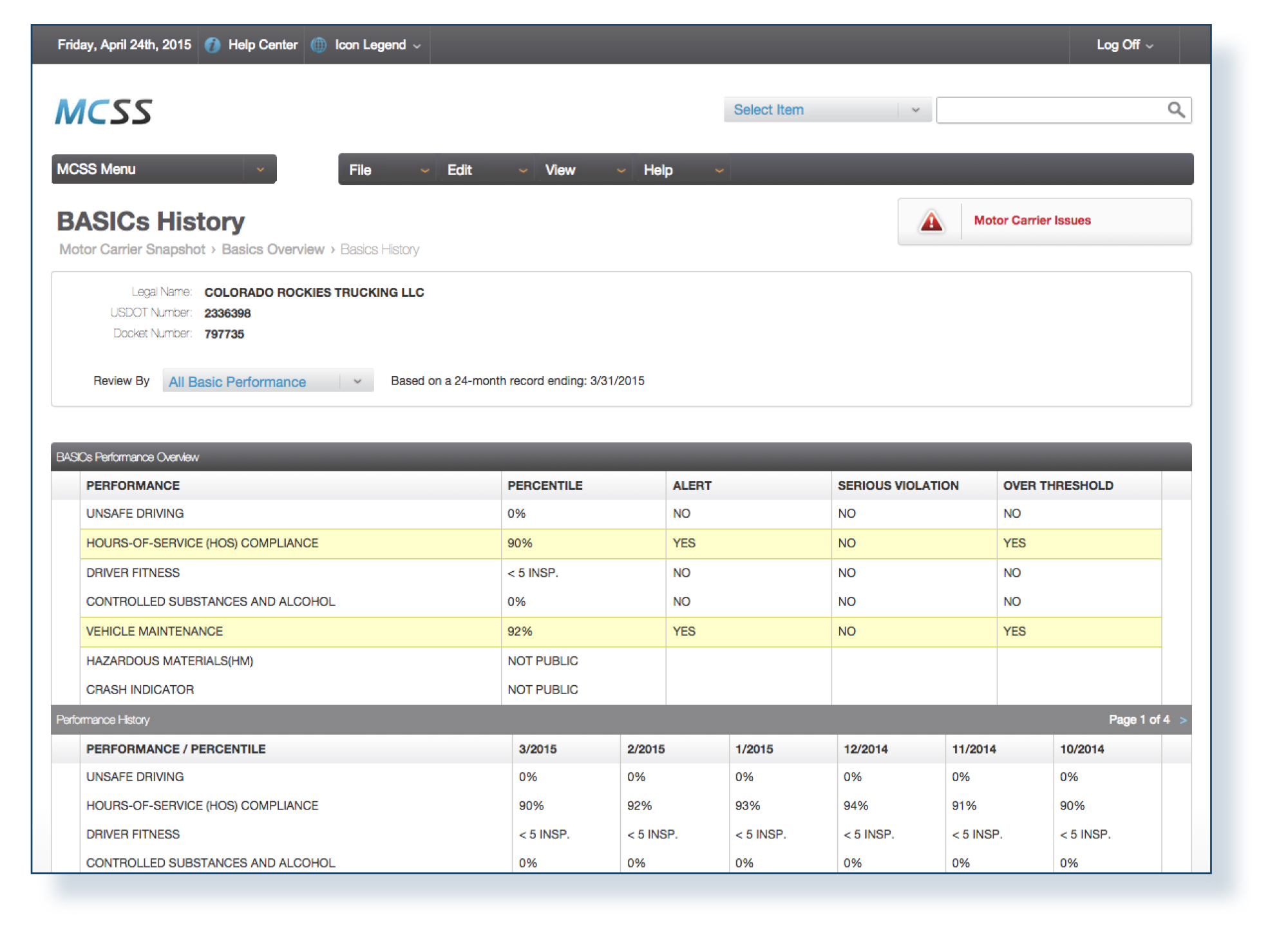Click the Docket Number 797735
Image resolution: width=1288 pixels, height=926 pixels.
tap(224, 334)
